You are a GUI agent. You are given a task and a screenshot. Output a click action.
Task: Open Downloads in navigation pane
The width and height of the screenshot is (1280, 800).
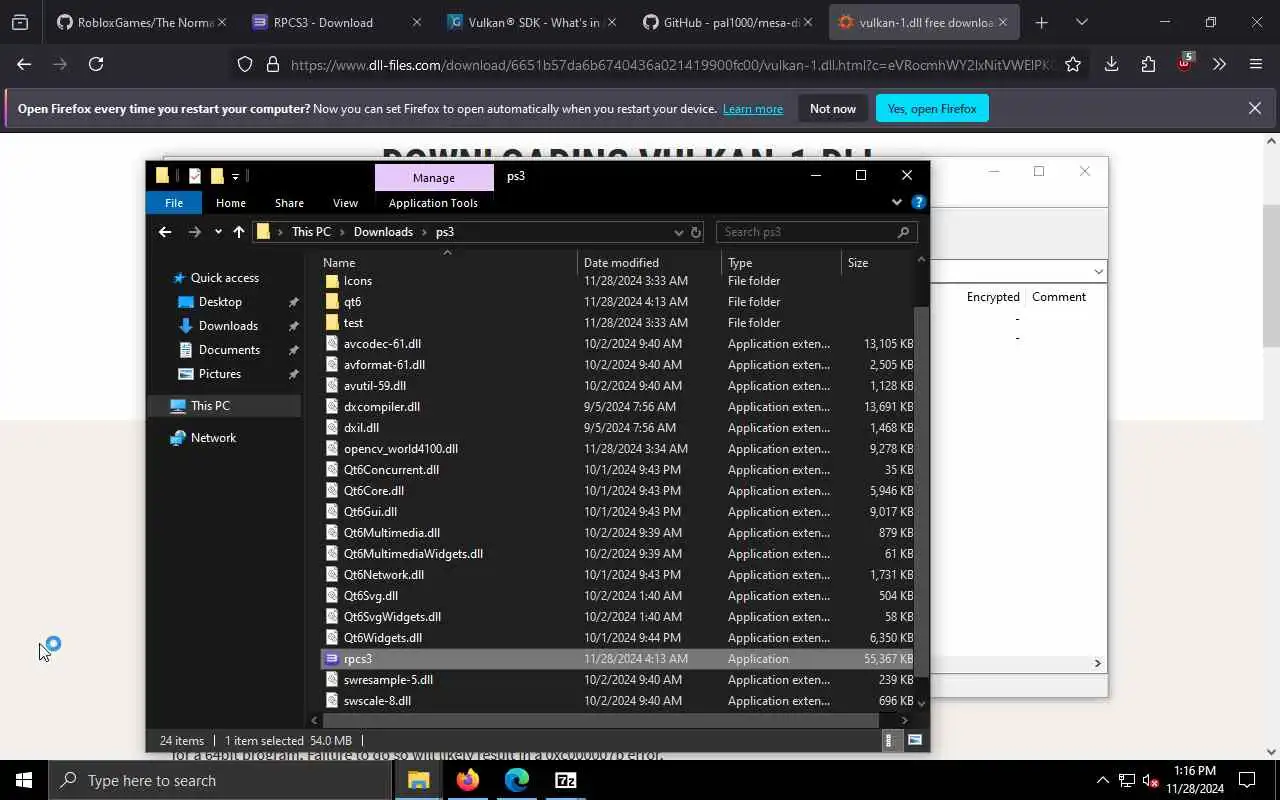pos(228,326)
